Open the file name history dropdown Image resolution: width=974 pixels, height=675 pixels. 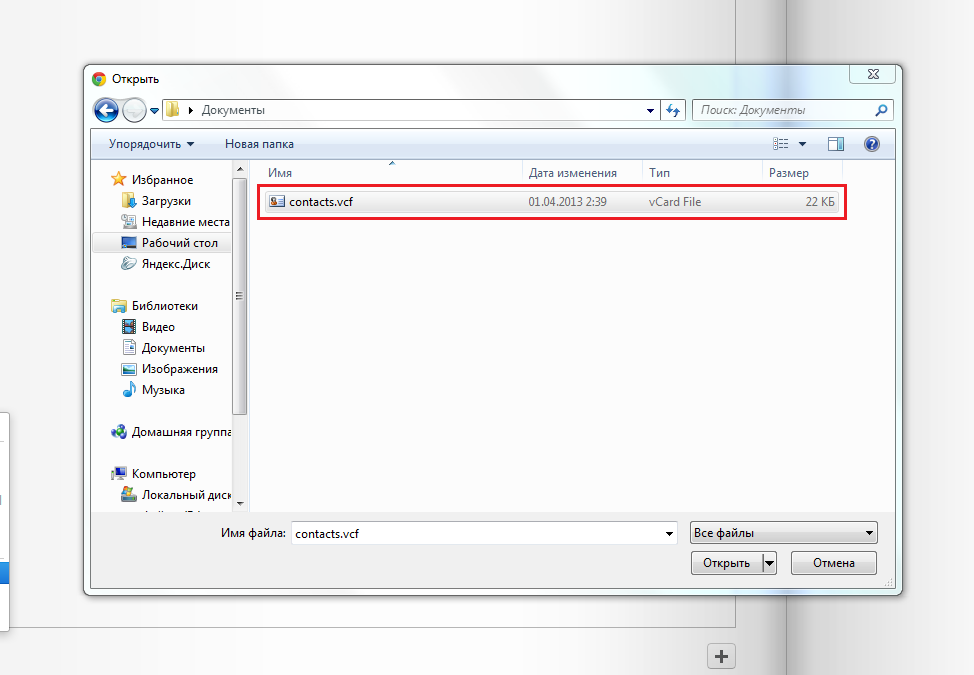(x=669, y=534)
